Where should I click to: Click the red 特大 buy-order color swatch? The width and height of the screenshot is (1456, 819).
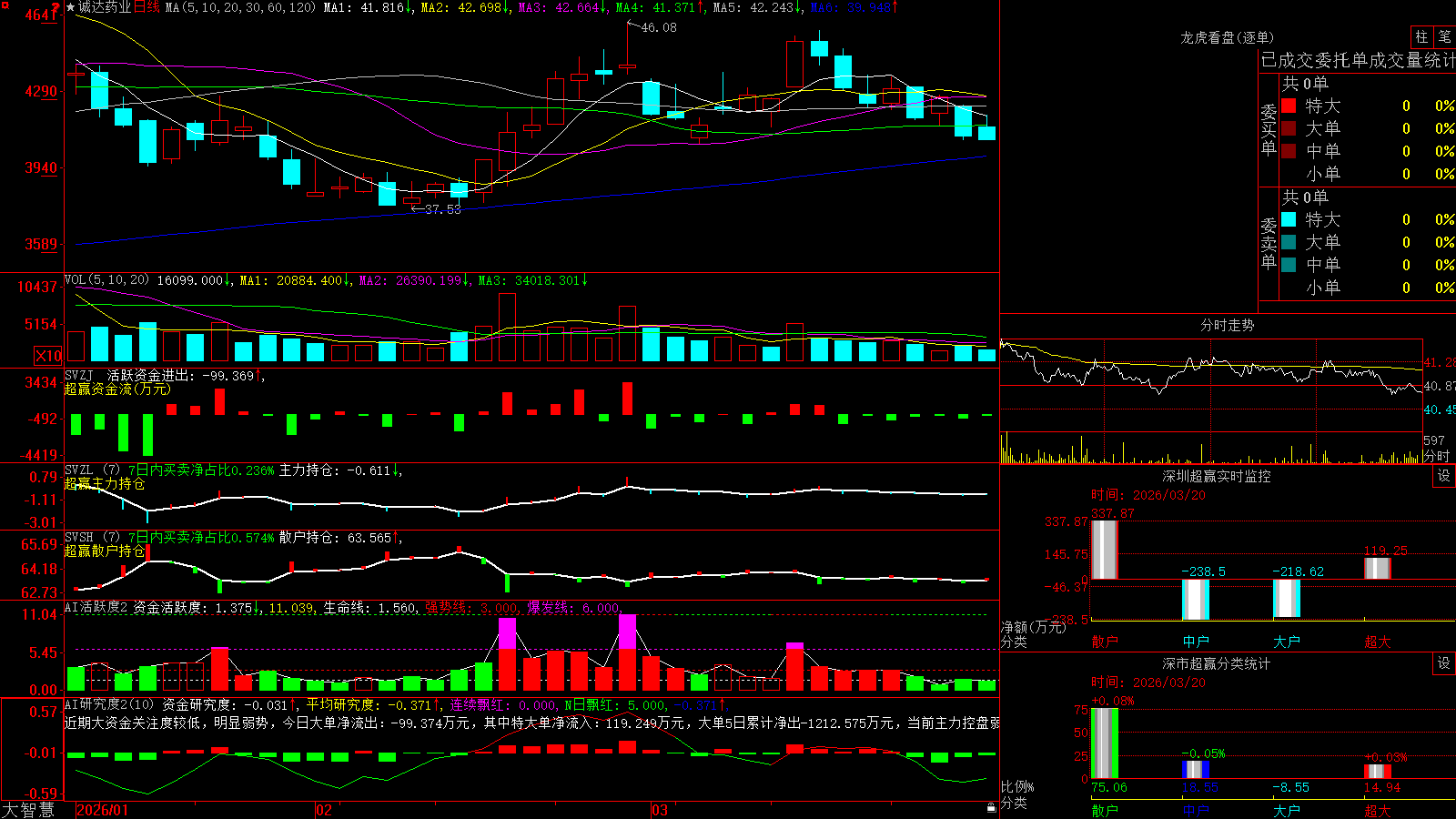click(x=1289, y=106)
